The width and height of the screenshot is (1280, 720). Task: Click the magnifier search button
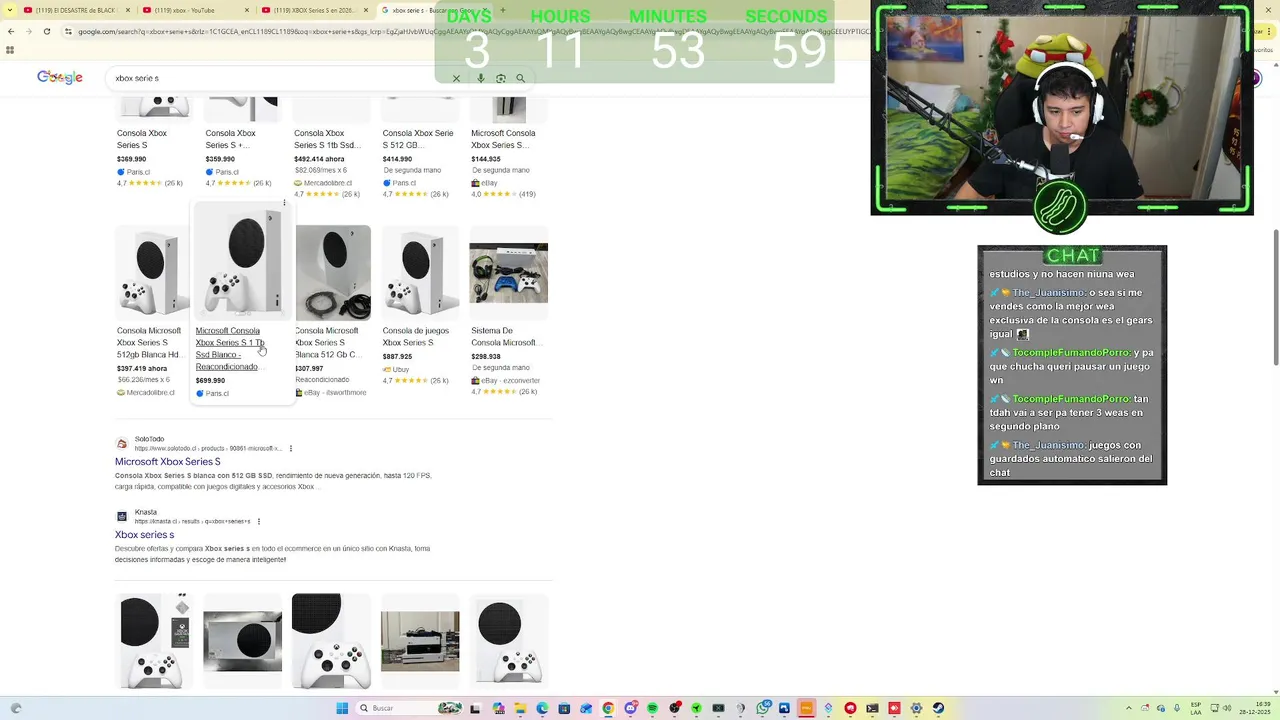click(521, 78)
